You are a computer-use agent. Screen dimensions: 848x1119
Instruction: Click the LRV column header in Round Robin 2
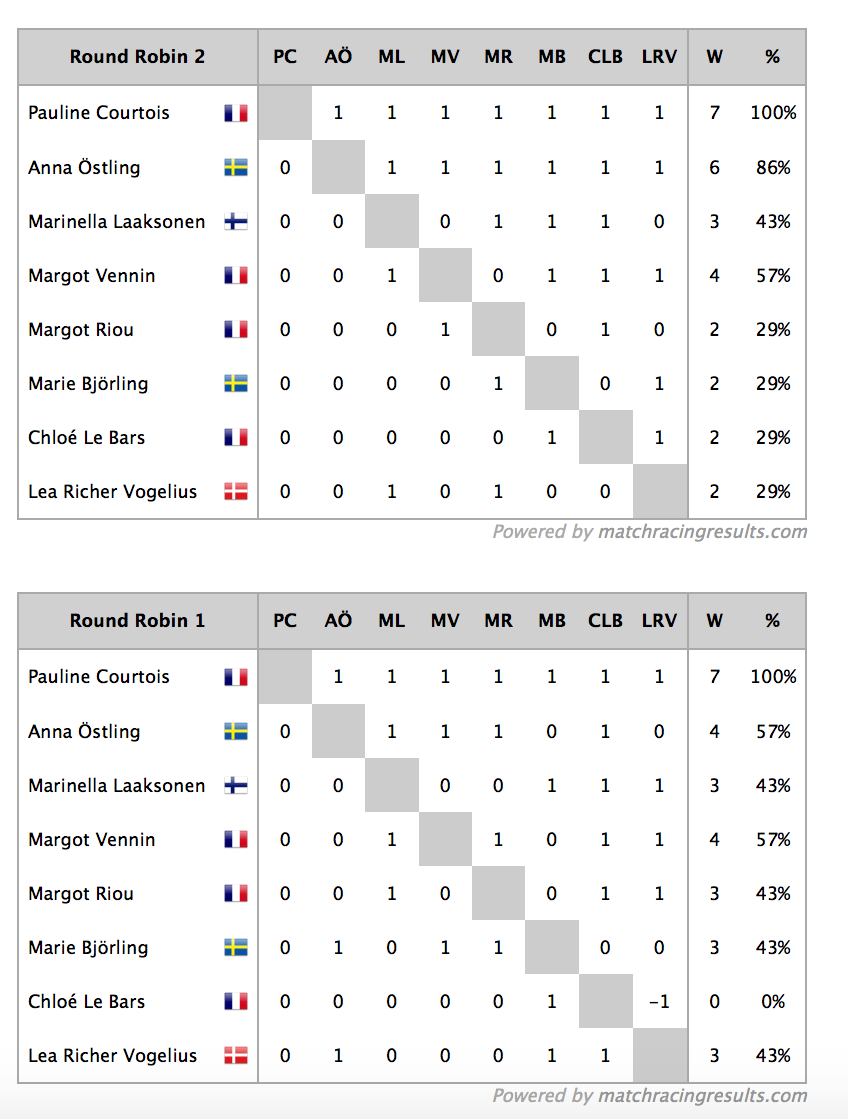coord(659,56)
